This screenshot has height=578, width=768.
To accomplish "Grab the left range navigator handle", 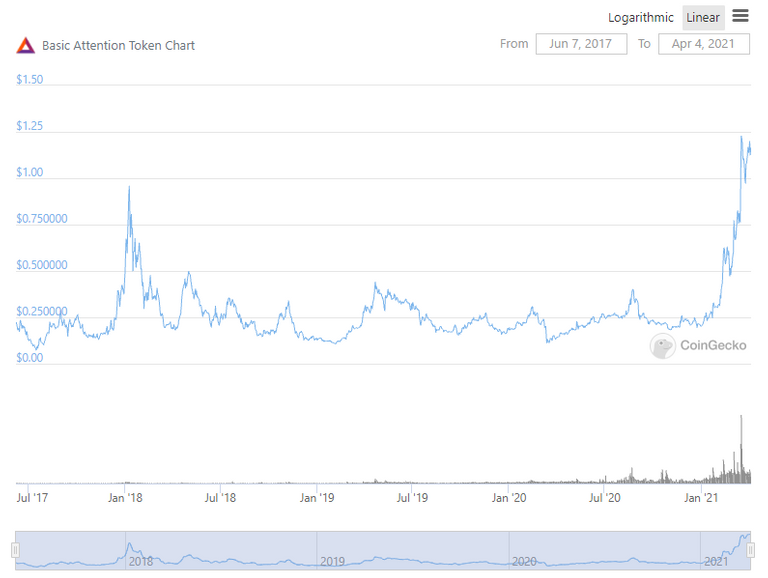I will tap(15, 550).
